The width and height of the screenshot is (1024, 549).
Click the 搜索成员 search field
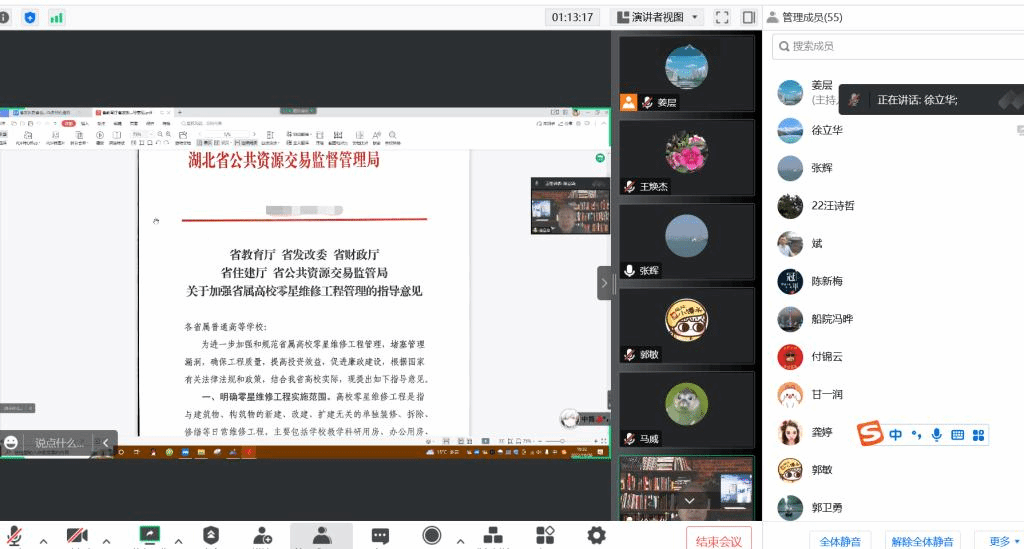(x=898, y=46)
